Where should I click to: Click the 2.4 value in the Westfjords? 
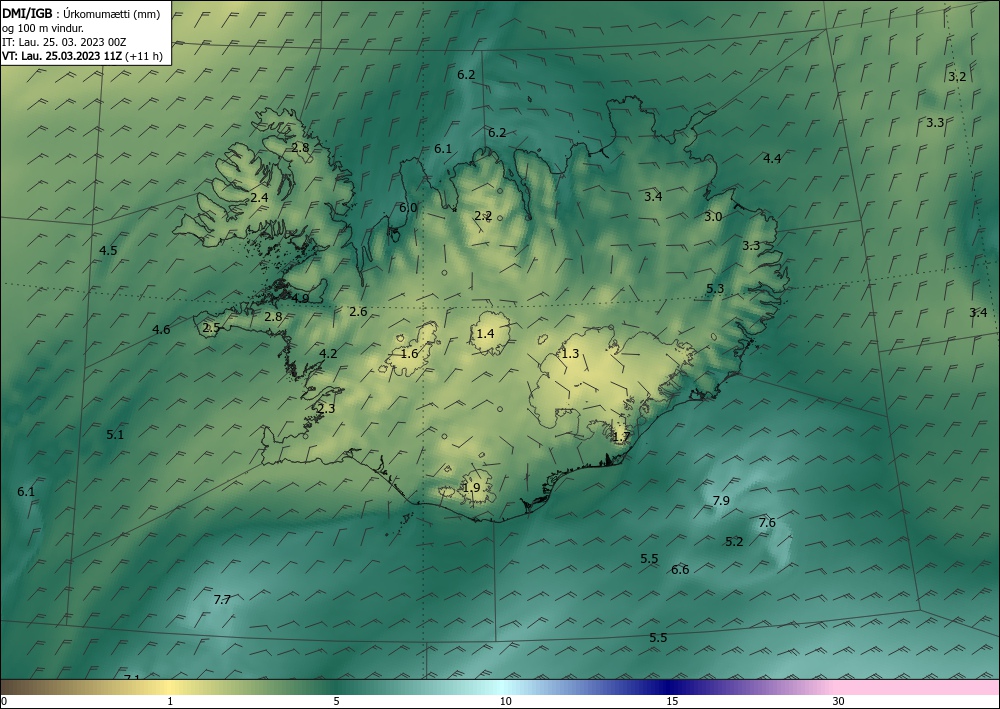point(259,198)
